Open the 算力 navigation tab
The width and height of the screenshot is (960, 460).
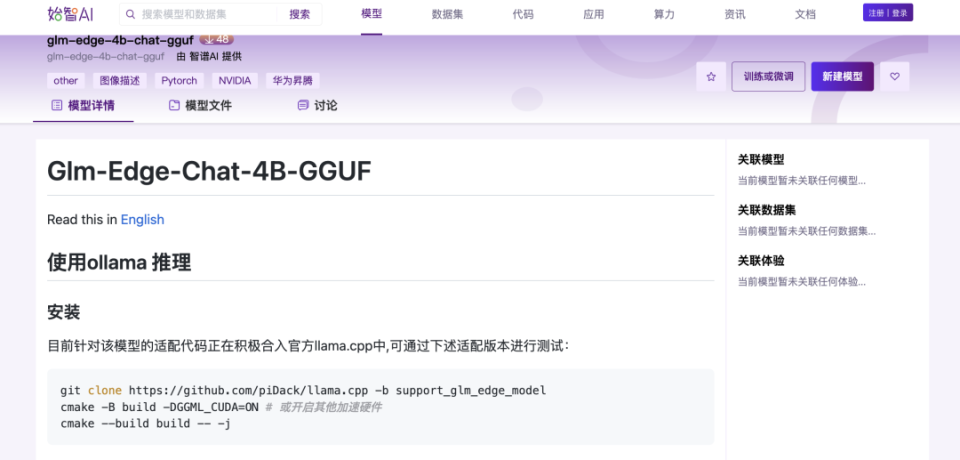[664, 14]
